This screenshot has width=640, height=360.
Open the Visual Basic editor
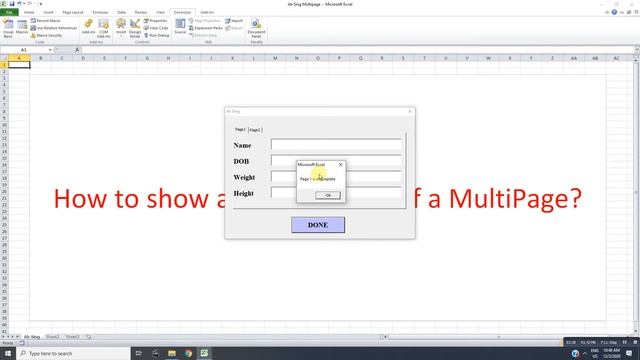tap(8, 29)
